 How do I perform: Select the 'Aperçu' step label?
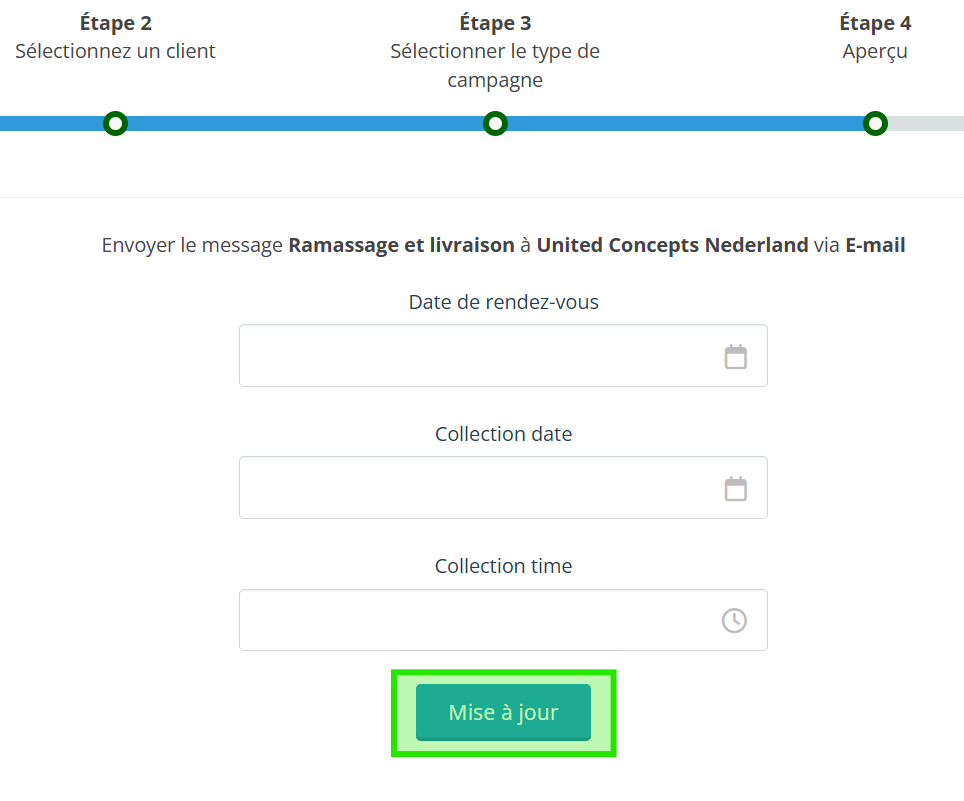pyautogui.click(x=875, y=52)
